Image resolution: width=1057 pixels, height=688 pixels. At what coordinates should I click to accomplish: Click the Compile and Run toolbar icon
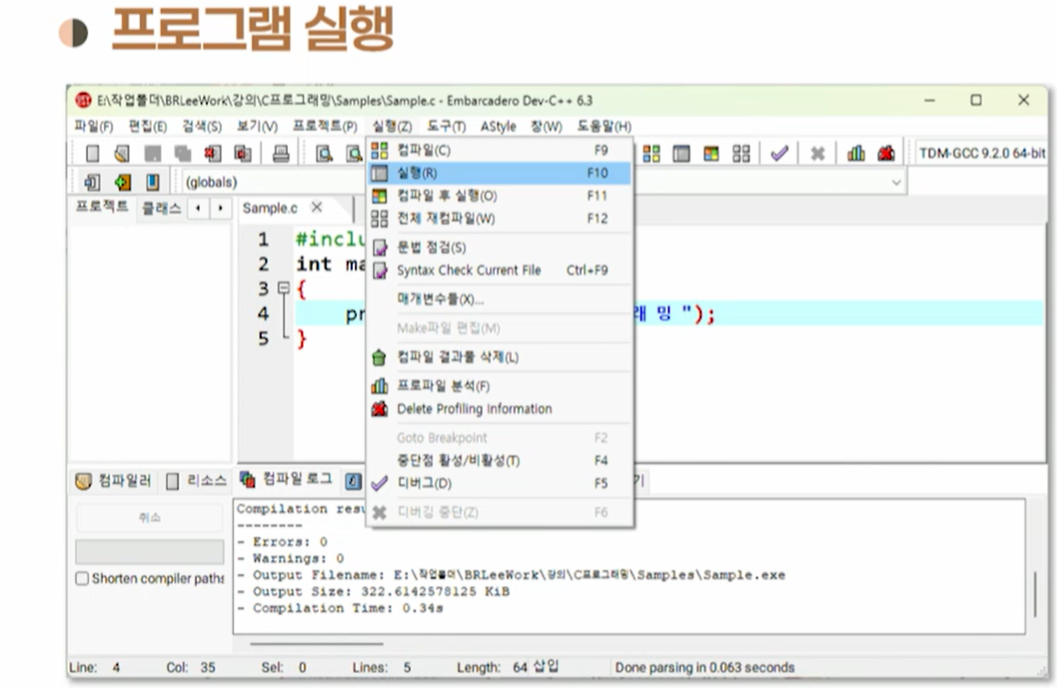point(711,154)
